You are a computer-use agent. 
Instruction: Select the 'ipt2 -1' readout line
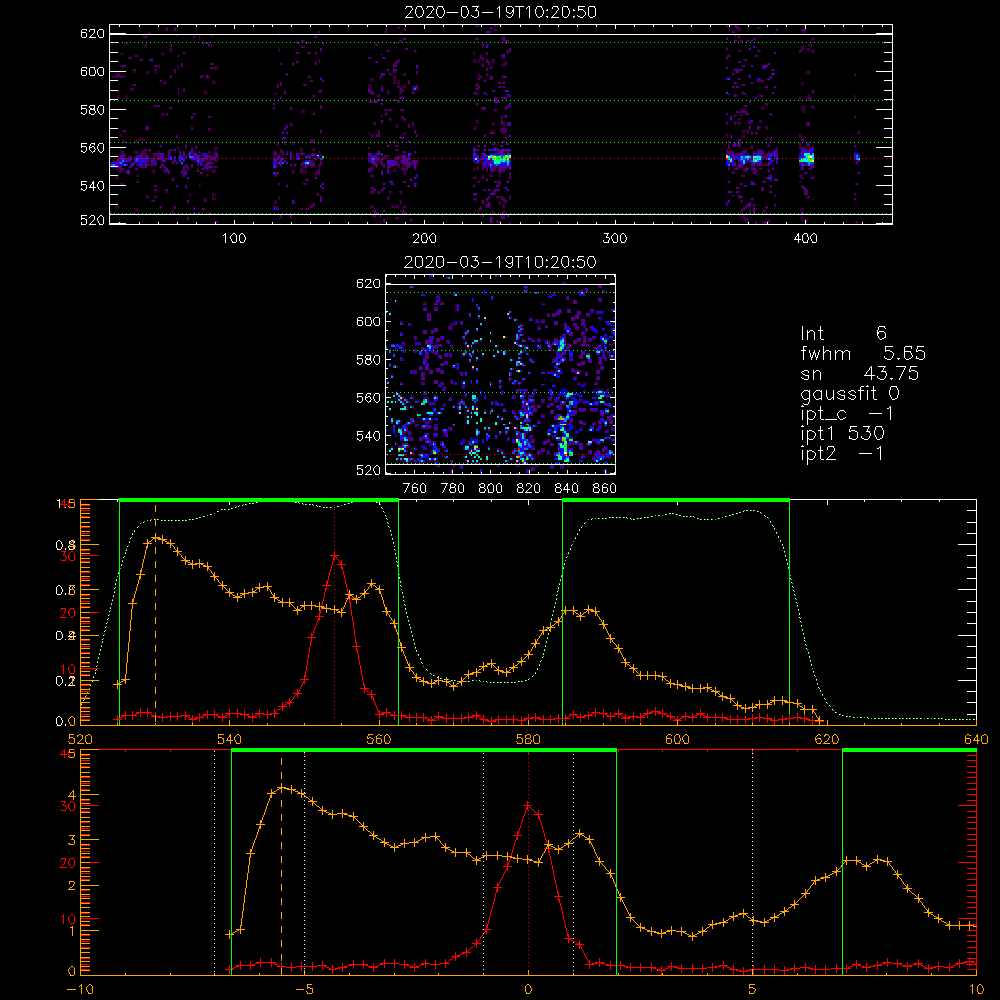pyautogui.click(x=842, y=453)
